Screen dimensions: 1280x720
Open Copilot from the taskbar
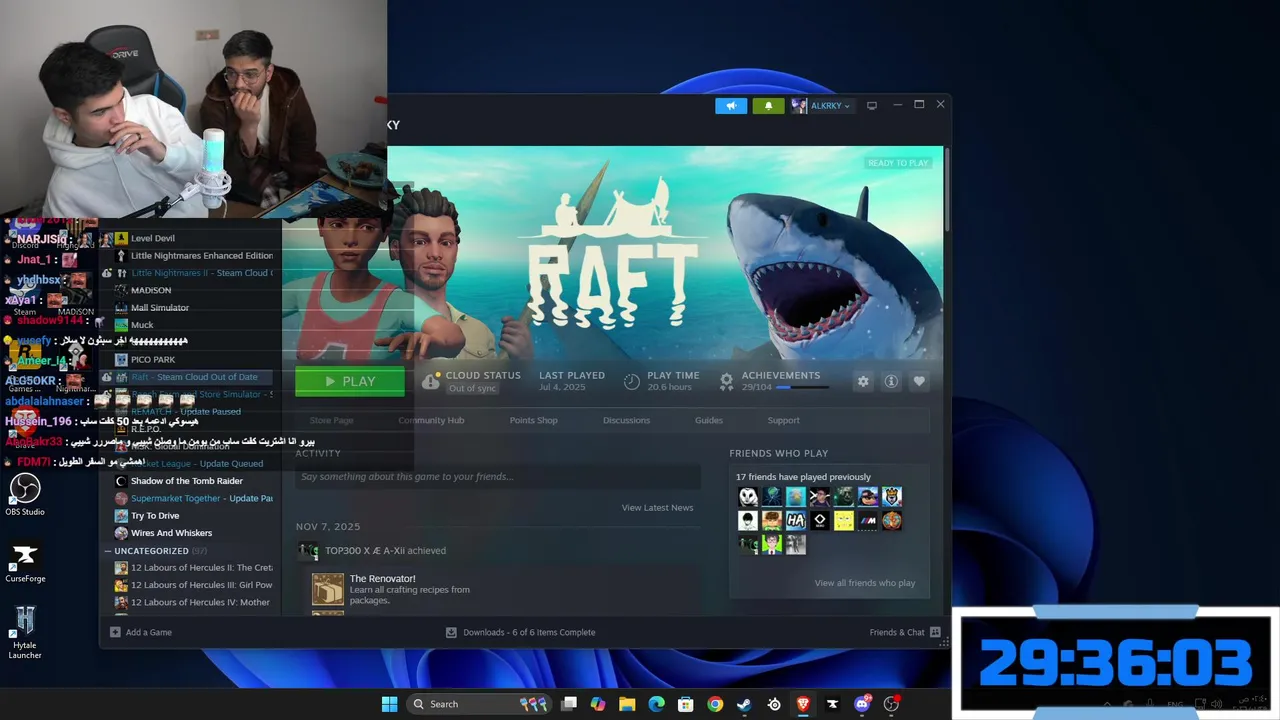tap(598, 704)
